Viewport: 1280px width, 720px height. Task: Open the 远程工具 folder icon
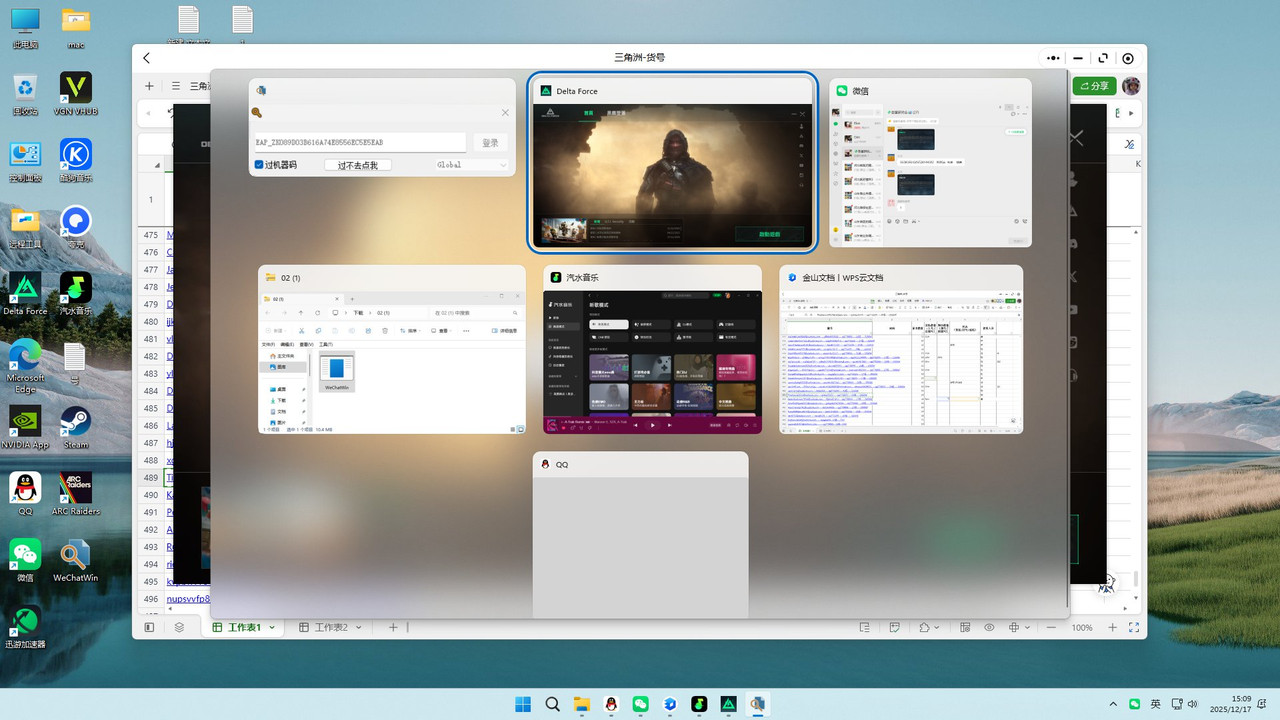coord(25,228)
